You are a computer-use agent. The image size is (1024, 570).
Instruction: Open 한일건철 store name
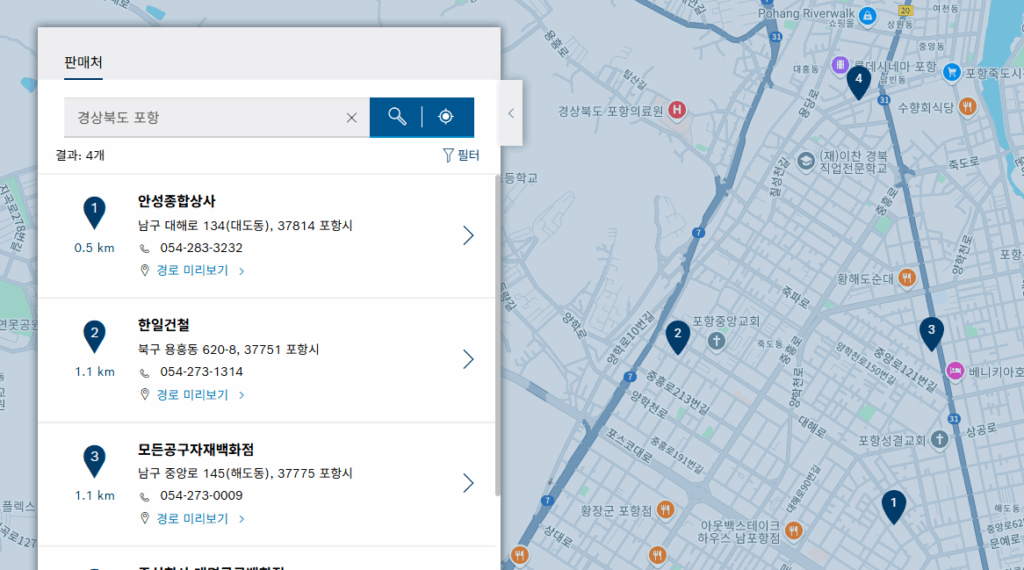click(x=163, y=325)
